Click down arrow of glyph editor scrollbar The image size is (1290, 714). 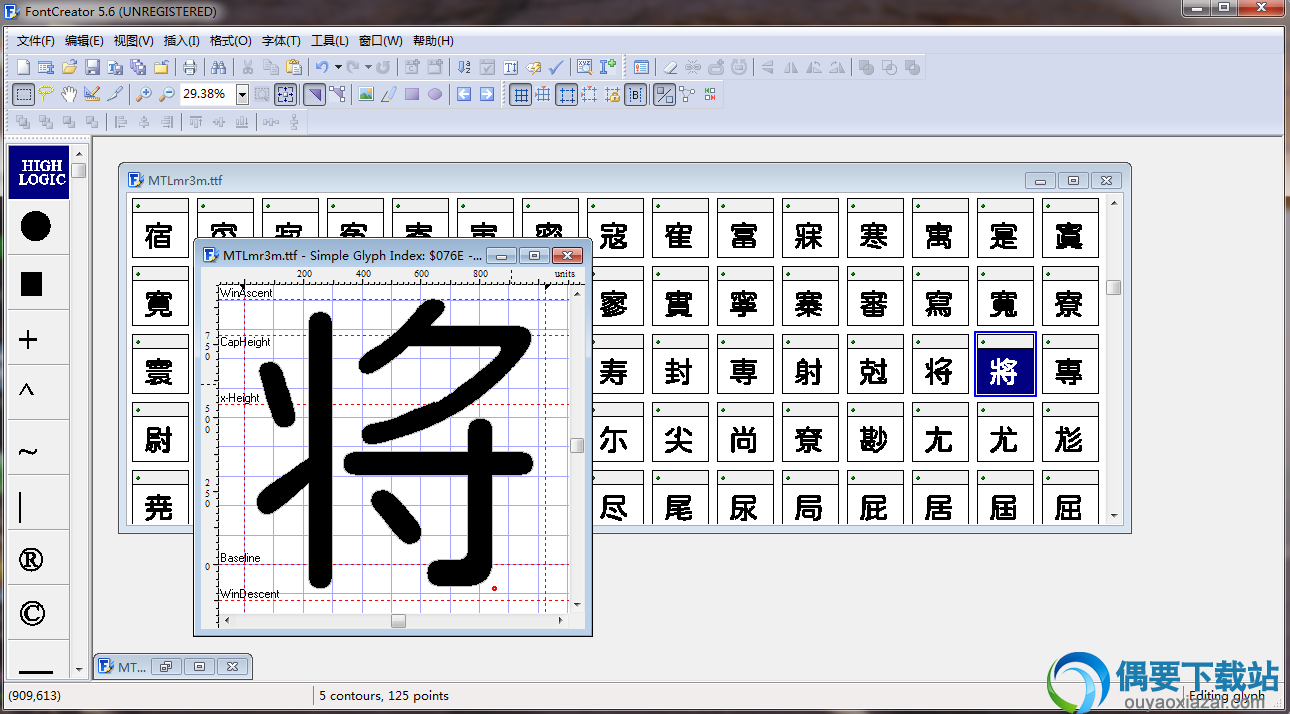click(577, 604)
